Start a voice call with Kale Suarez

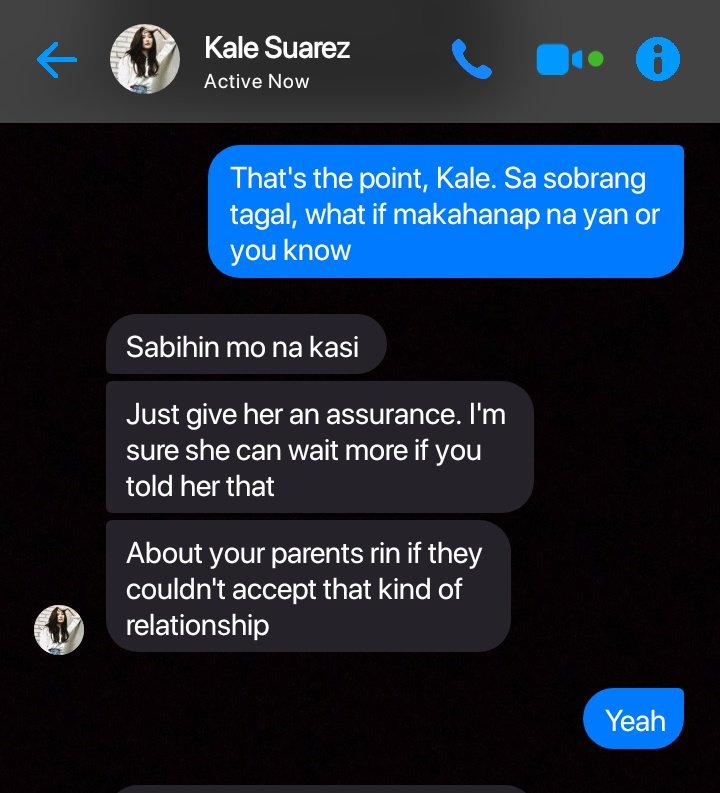(471, 59)
